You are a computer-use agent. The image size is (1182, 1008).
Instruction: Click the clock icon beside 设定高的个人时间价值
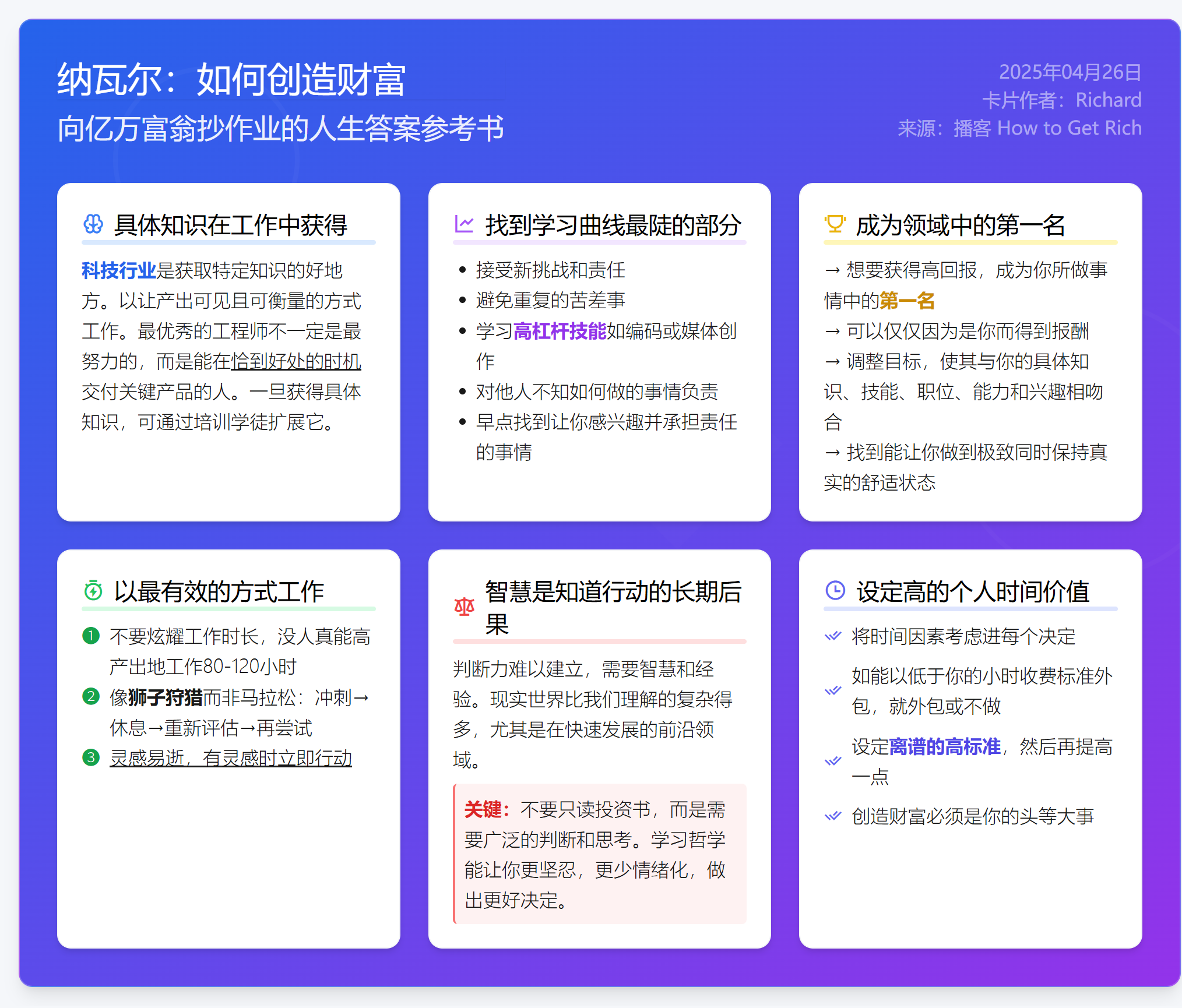(x=835, y=590)
